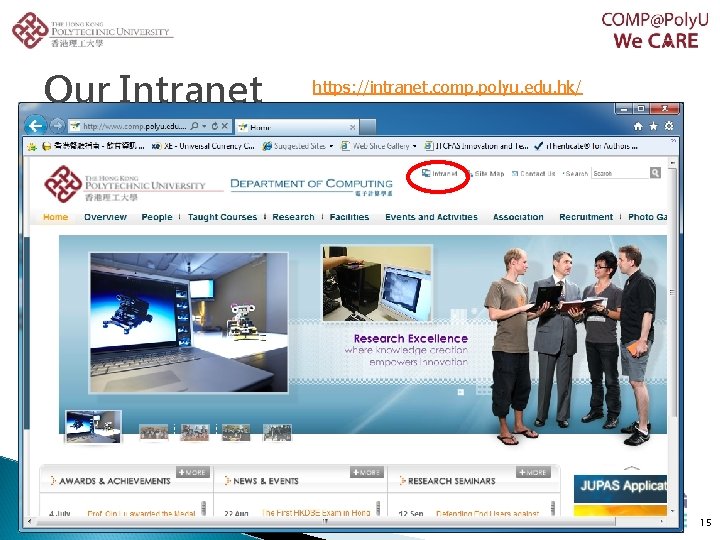Go back with the browser back arrow
This screenshot has height=540, width=720.
pos(35,125)
